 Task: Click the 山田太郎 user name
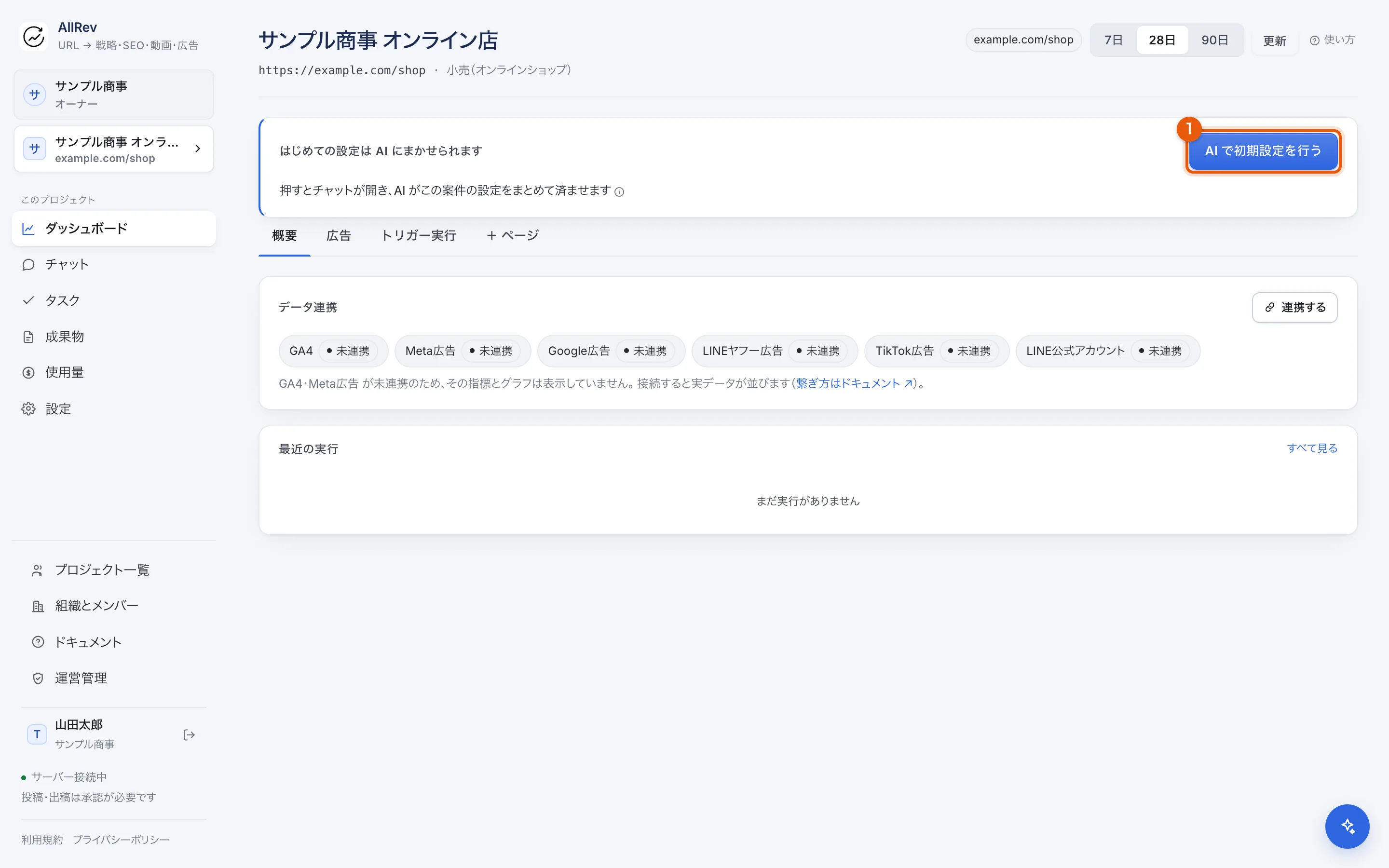tap(79, 725)
